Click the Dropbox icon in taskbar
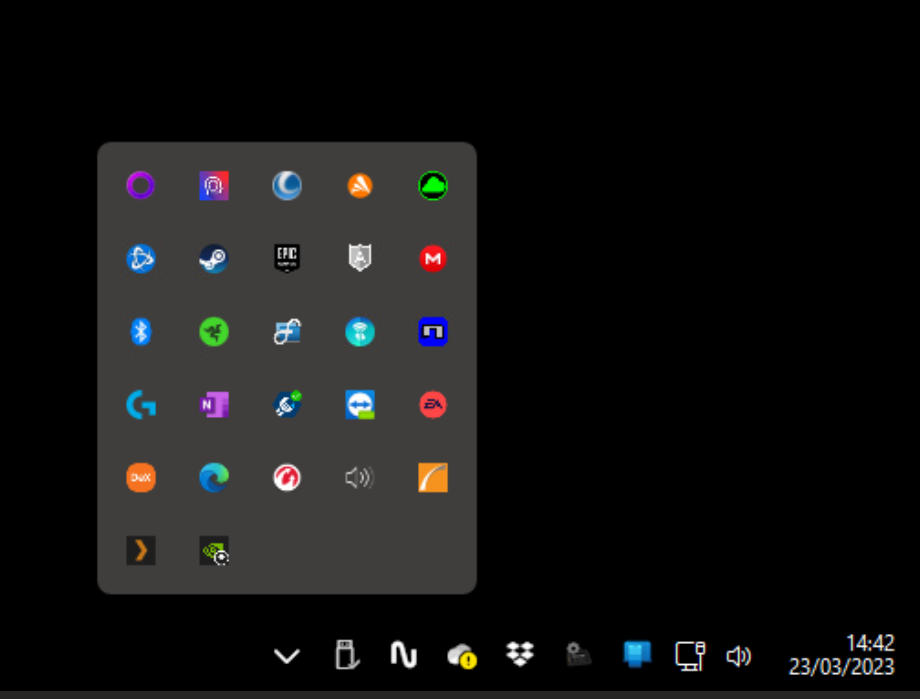This screenshot has width=920, height=699. point(520,655)
